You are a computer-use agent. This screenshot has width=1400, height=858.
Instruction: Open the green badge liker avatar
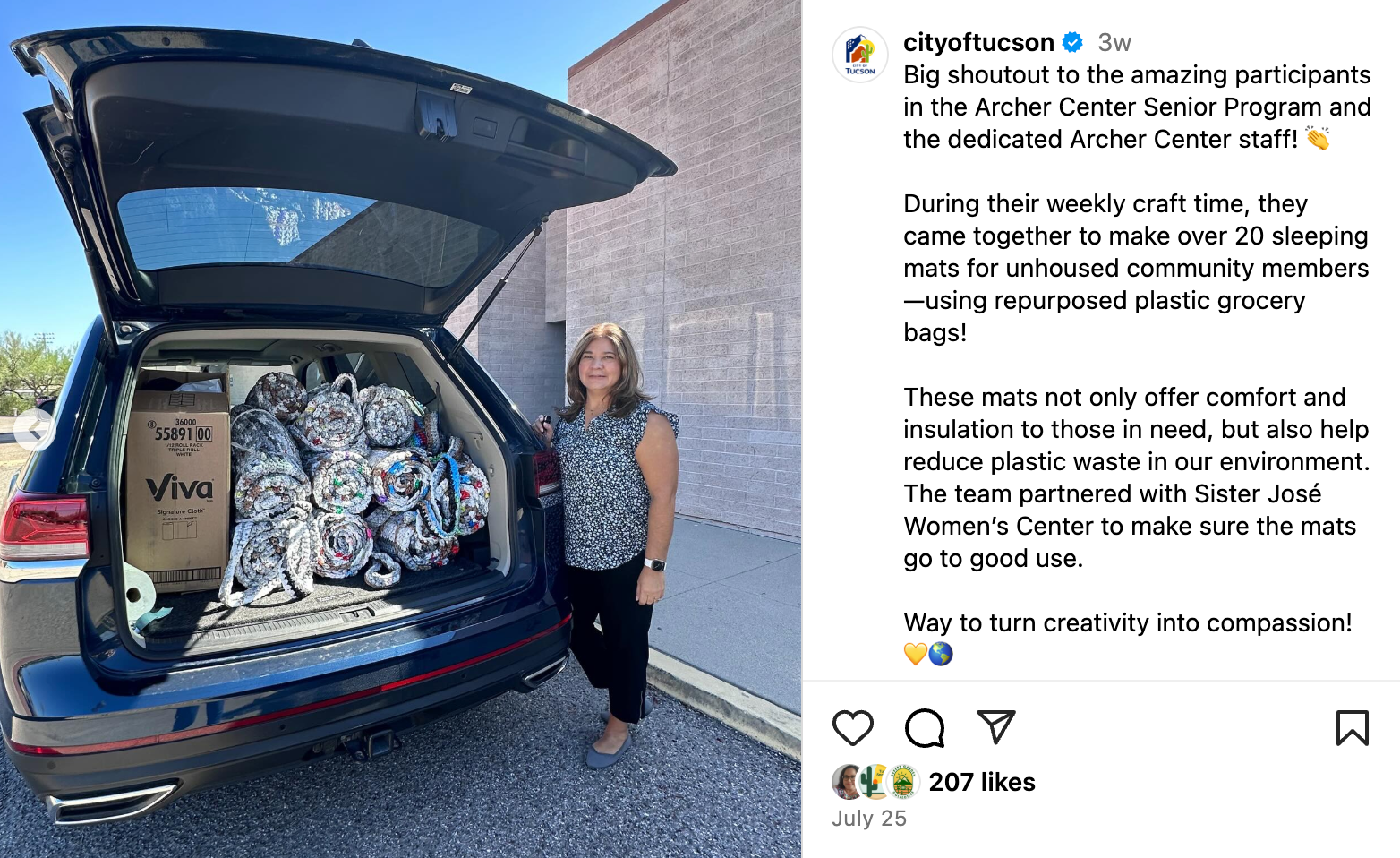(x=903, y=782)
